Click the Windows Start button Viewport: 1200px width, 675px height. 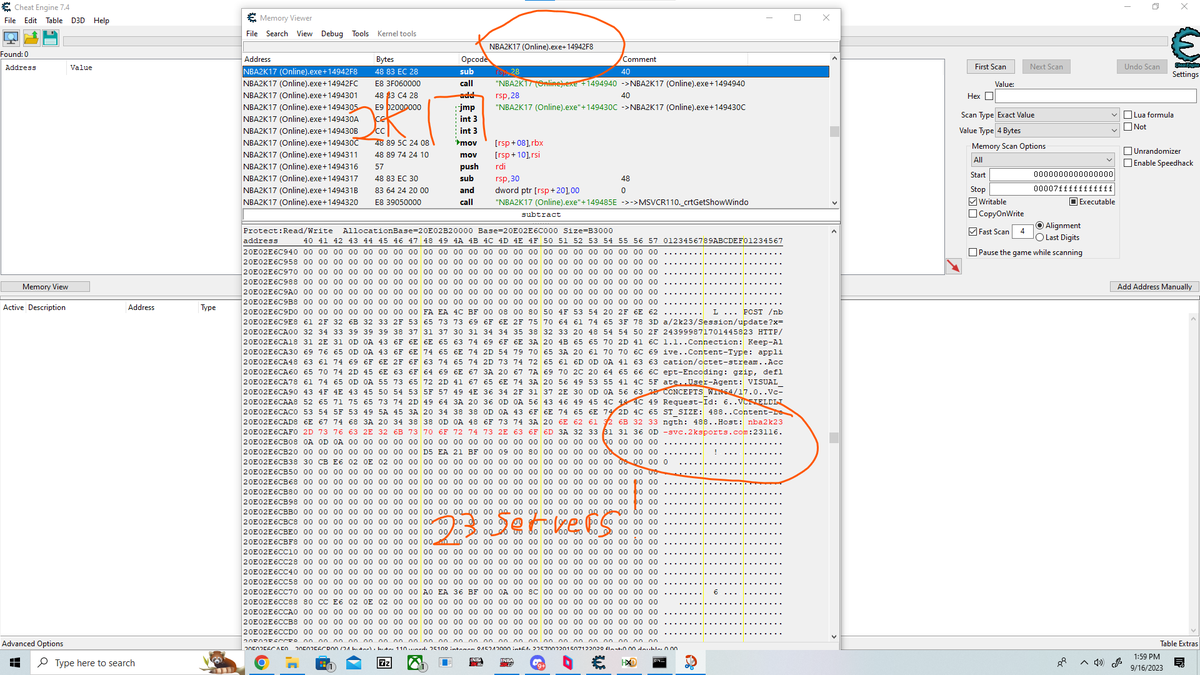14,663
